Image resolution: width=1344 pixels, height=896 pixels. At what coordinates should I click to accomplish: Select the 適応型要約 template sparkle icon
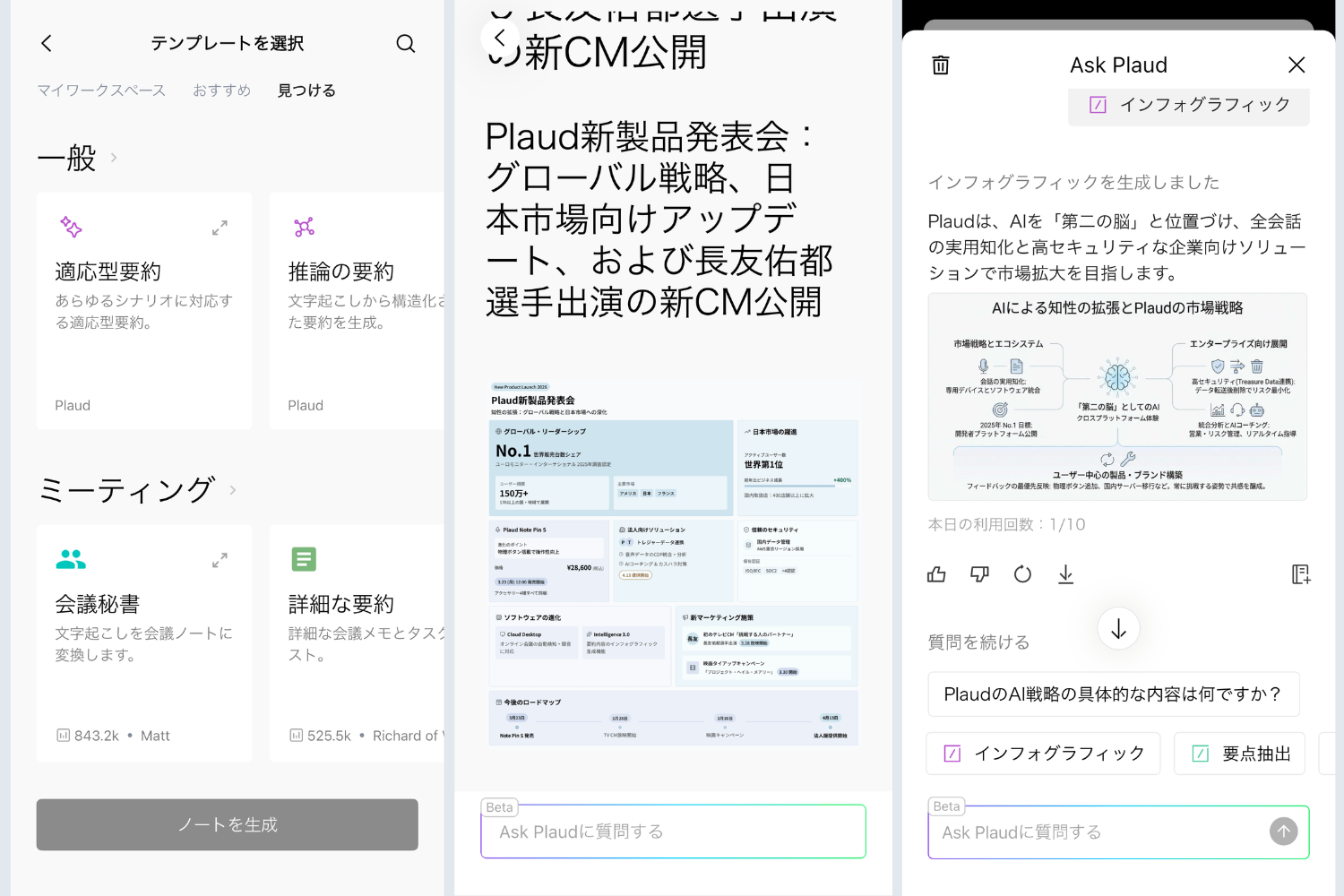71,227
